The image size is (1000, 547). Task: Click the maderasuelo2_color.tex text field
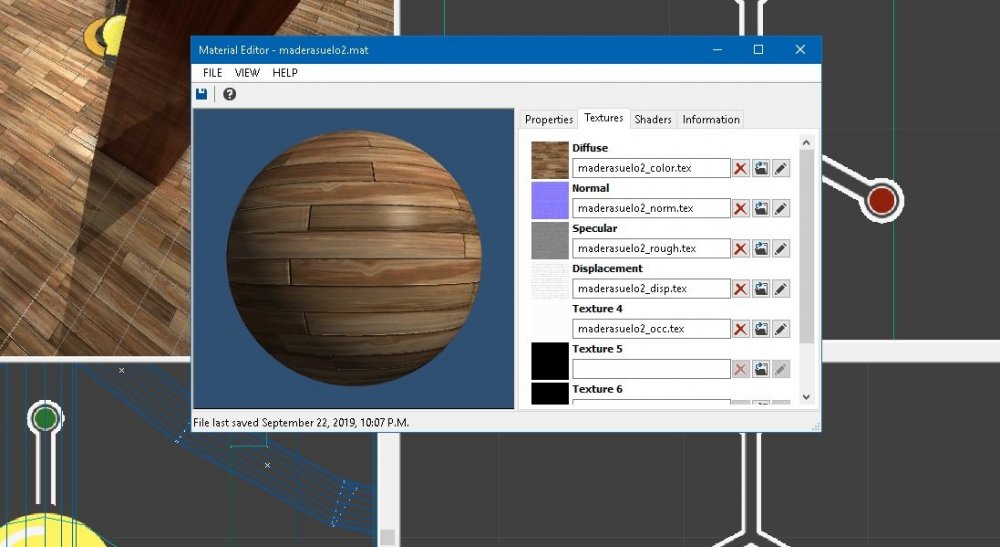[650, 168]
